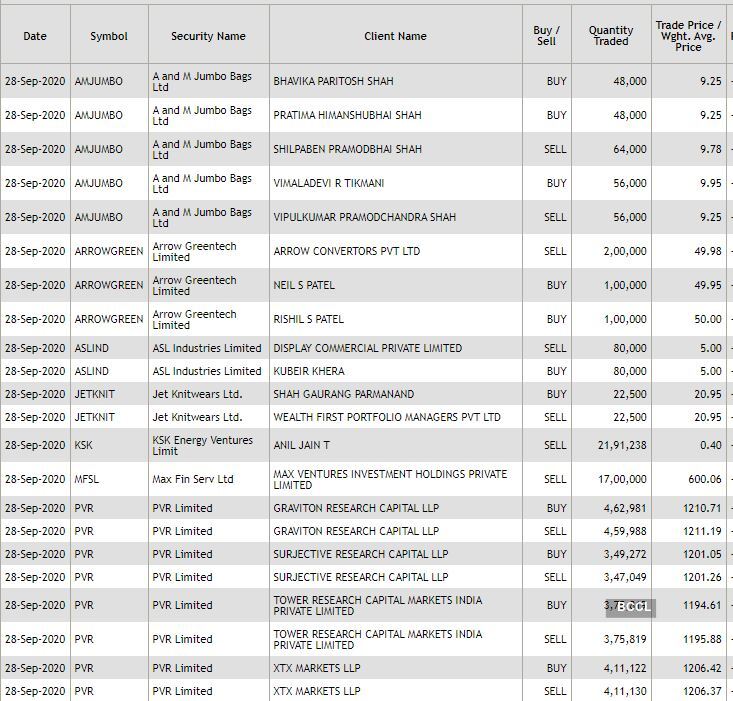Click trade price 1206.42

[703, 668]
